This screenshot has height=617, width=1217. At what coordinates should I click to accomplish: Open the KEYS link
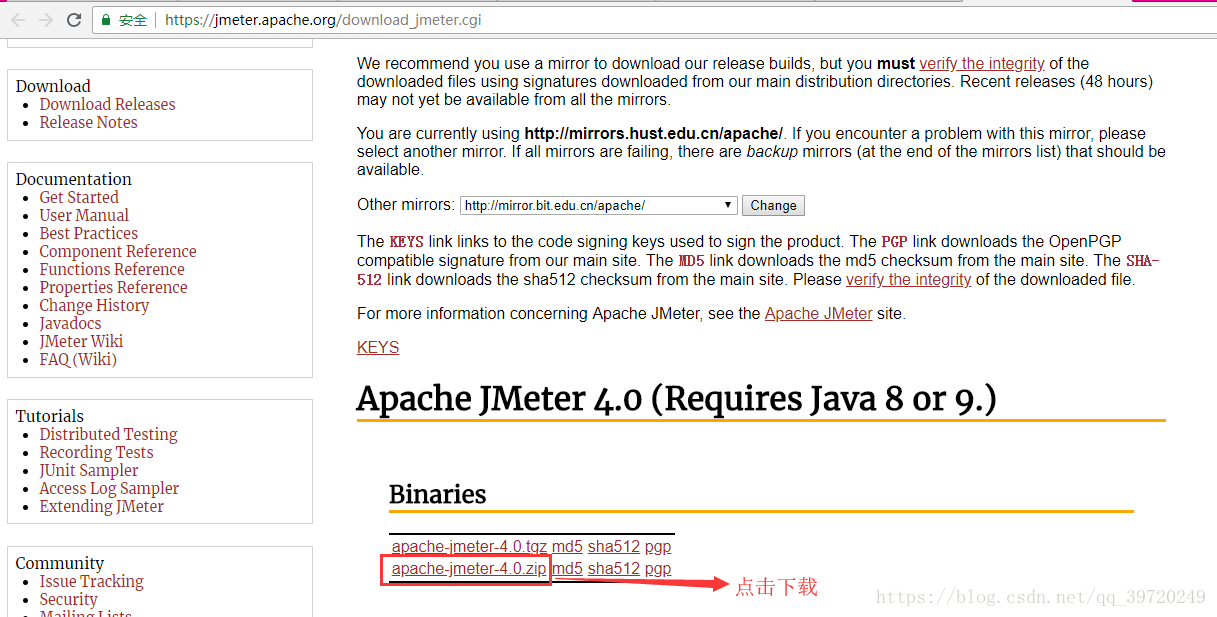[378, 348]
